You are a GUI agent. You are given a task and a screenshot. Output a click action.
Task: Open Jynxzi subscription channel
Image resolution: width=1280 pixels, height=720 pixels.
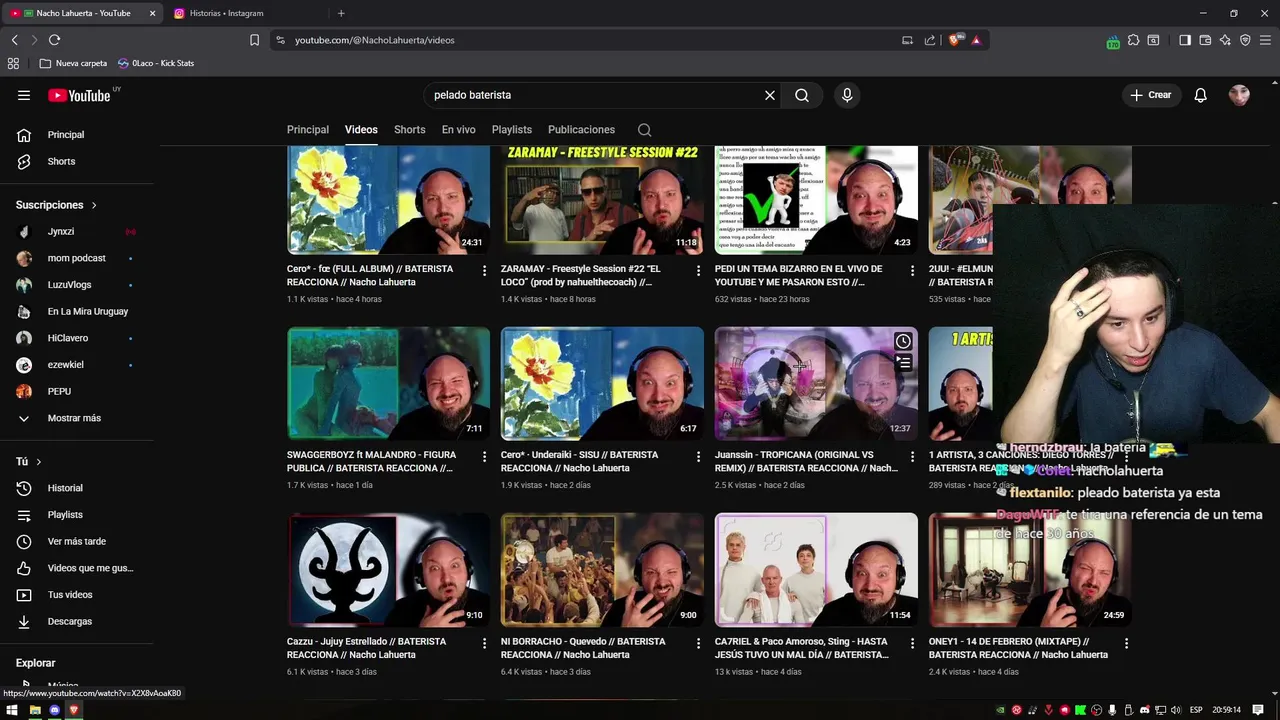click(76, 231)
